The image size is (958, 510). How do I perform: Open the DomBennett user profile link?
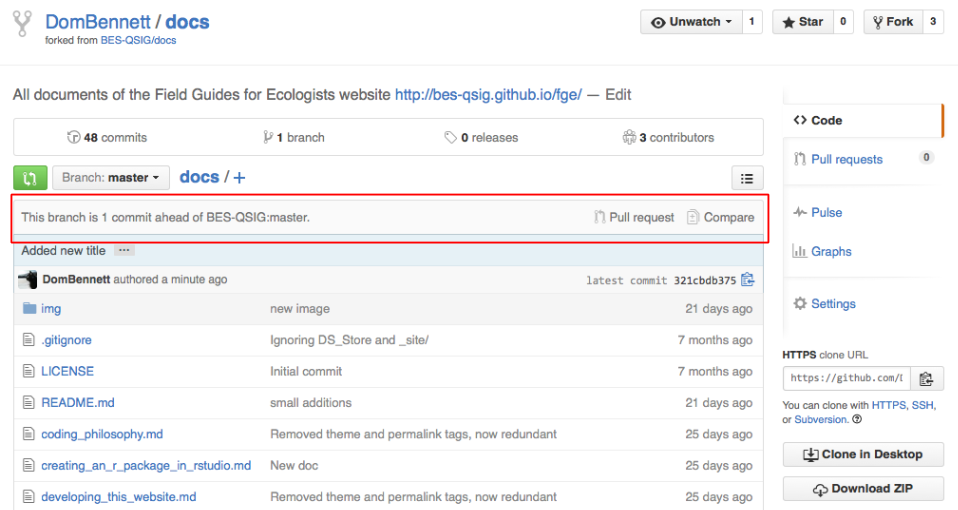pos(98,21)
